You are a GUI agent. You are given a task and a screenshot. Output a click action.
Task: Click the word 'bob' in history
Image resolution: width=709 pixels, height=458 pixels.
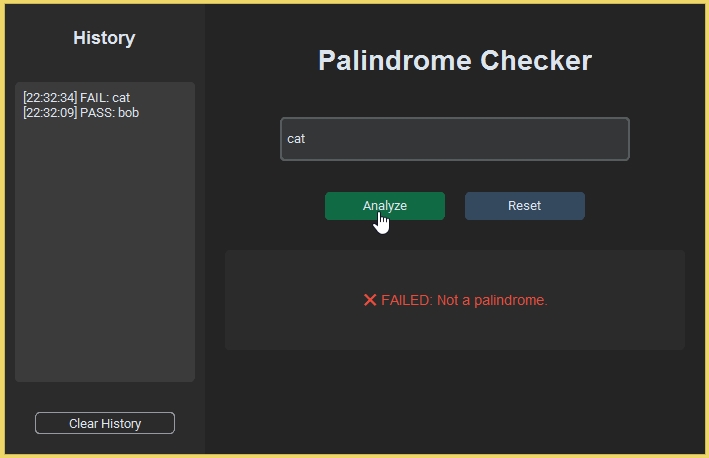point(129,113)
